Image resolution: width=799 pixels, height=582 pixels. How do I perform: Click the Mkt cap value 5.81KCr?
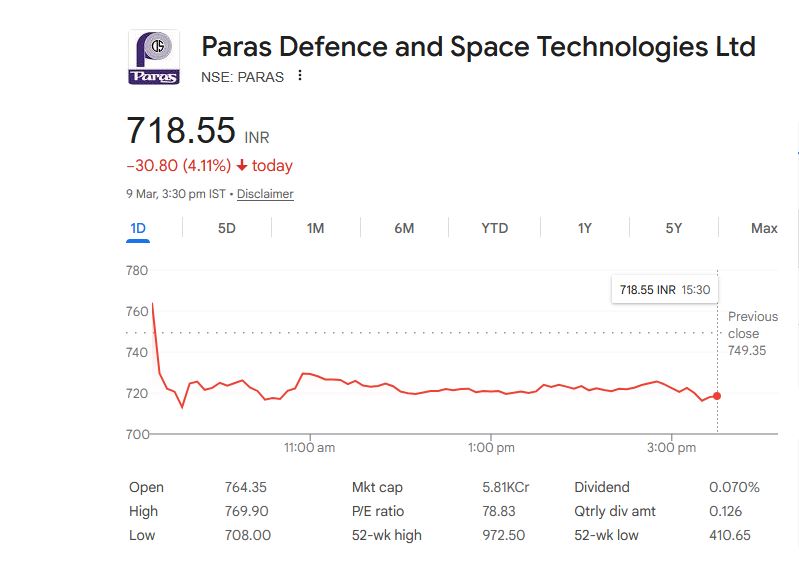(505, 487)
